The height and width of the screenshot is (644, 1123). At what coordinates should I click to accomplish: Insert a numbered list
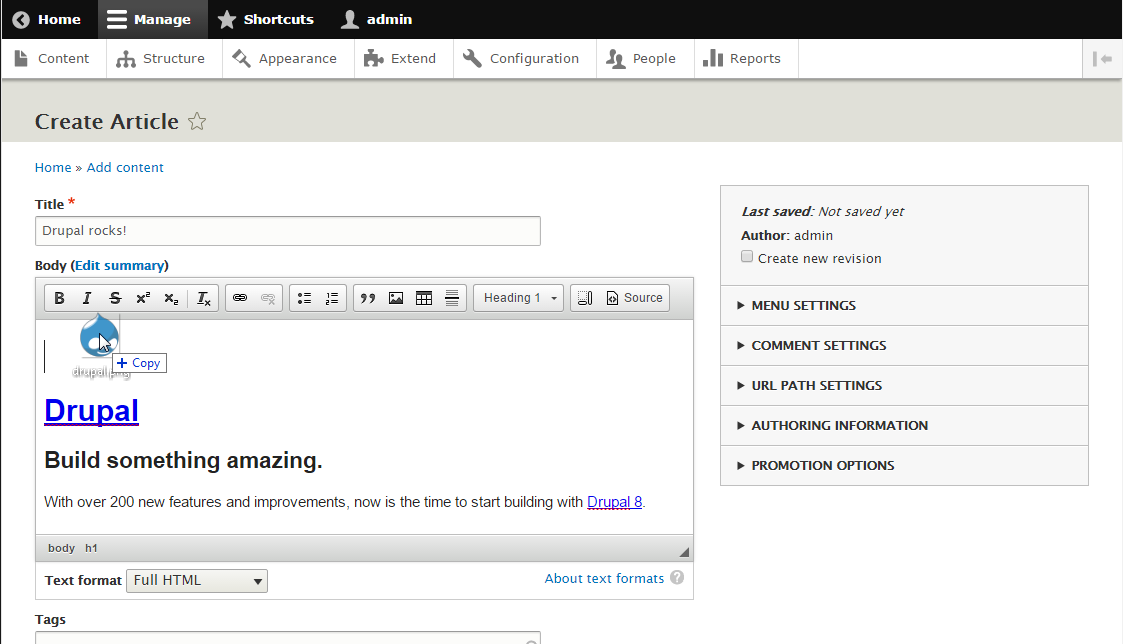332,298
